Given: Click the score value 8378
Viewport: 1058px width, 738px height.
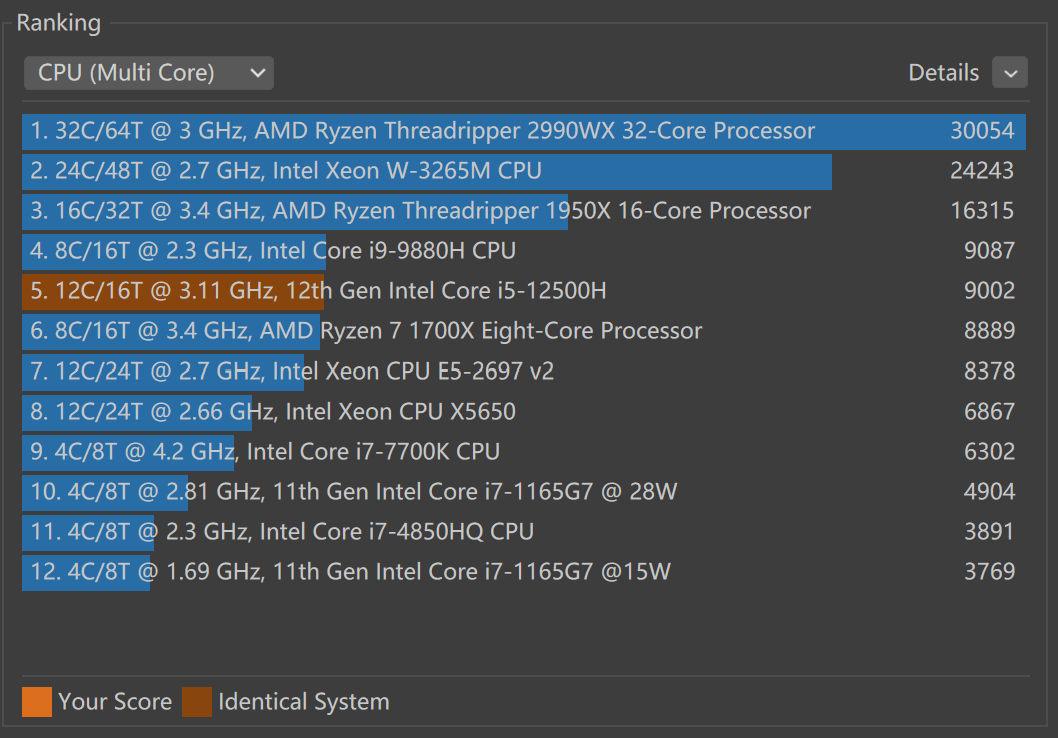Looking at the screenshot, I should [x=989, y=372].
